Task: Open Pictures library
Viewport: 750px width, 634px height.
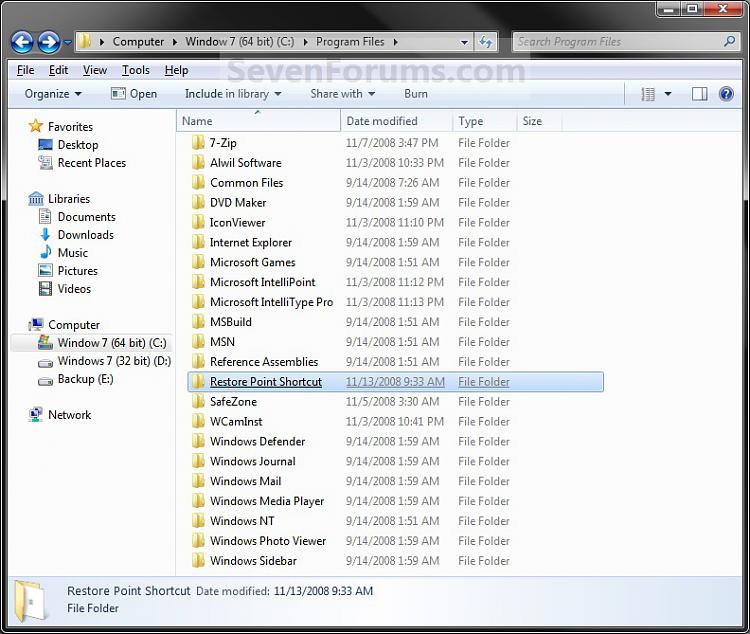Action: pyautogui.click(x=68, y=271)
